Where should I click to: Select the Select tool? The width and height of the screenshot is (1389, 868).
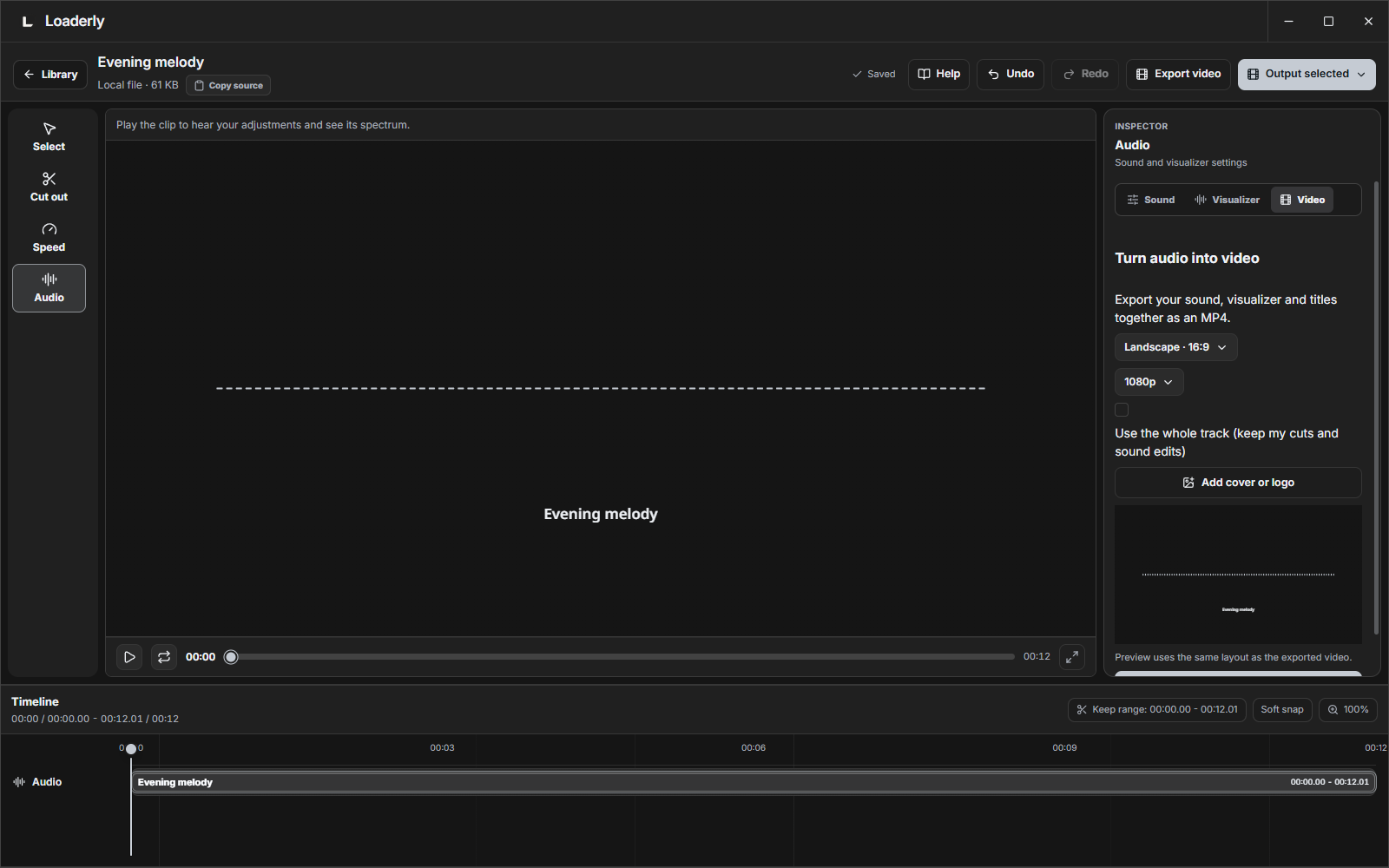(49, 137)
